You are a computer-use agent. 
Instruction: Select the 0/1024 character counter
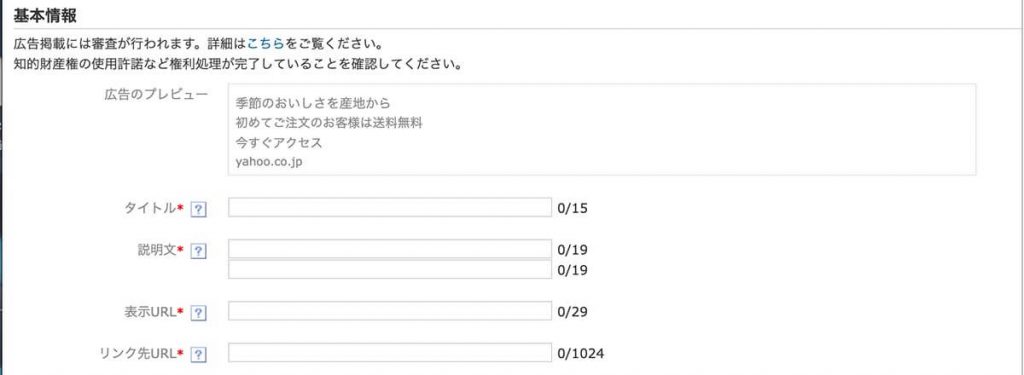tap(581, 354)
